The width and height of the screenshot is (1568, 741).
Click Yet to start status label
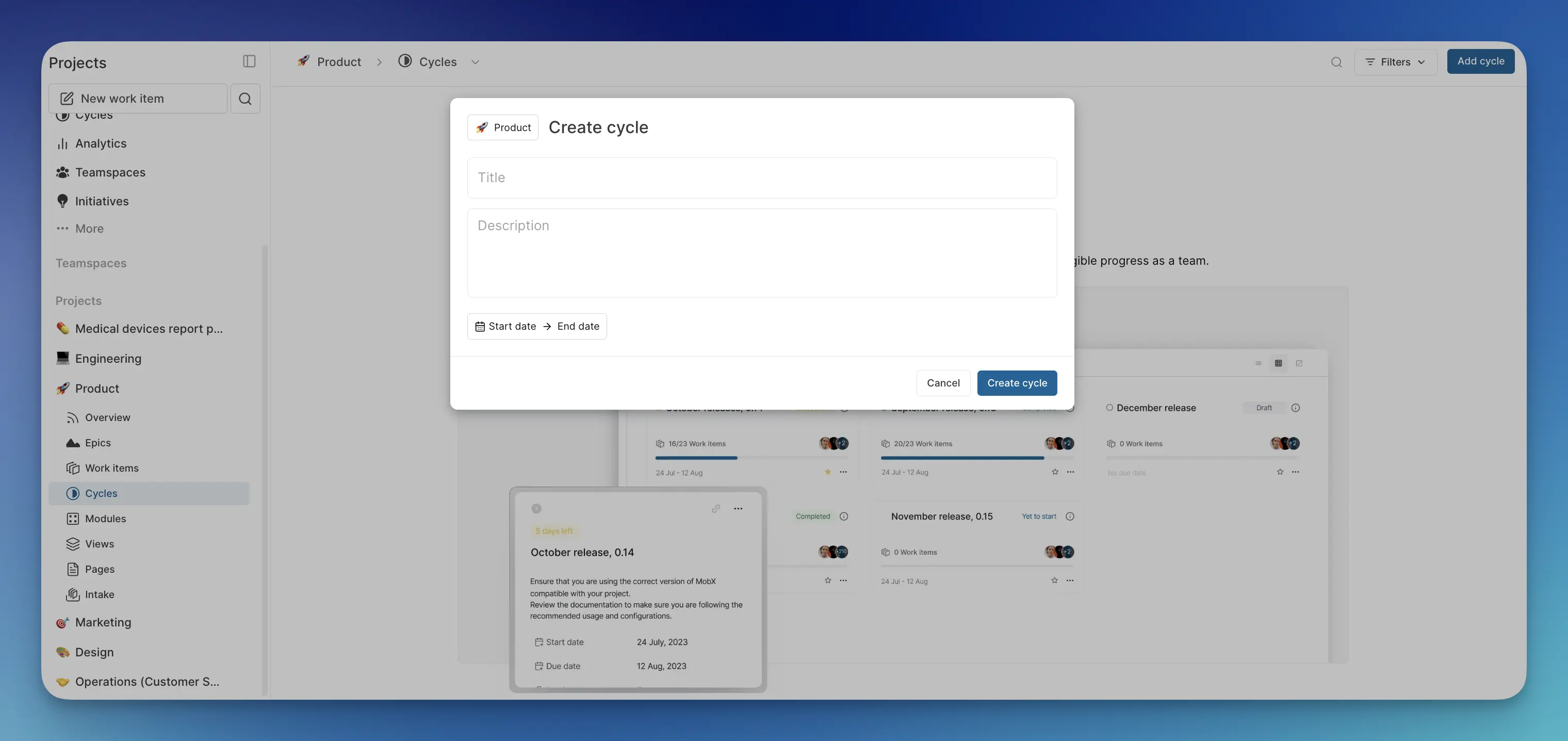click(x=1039, y=517)
